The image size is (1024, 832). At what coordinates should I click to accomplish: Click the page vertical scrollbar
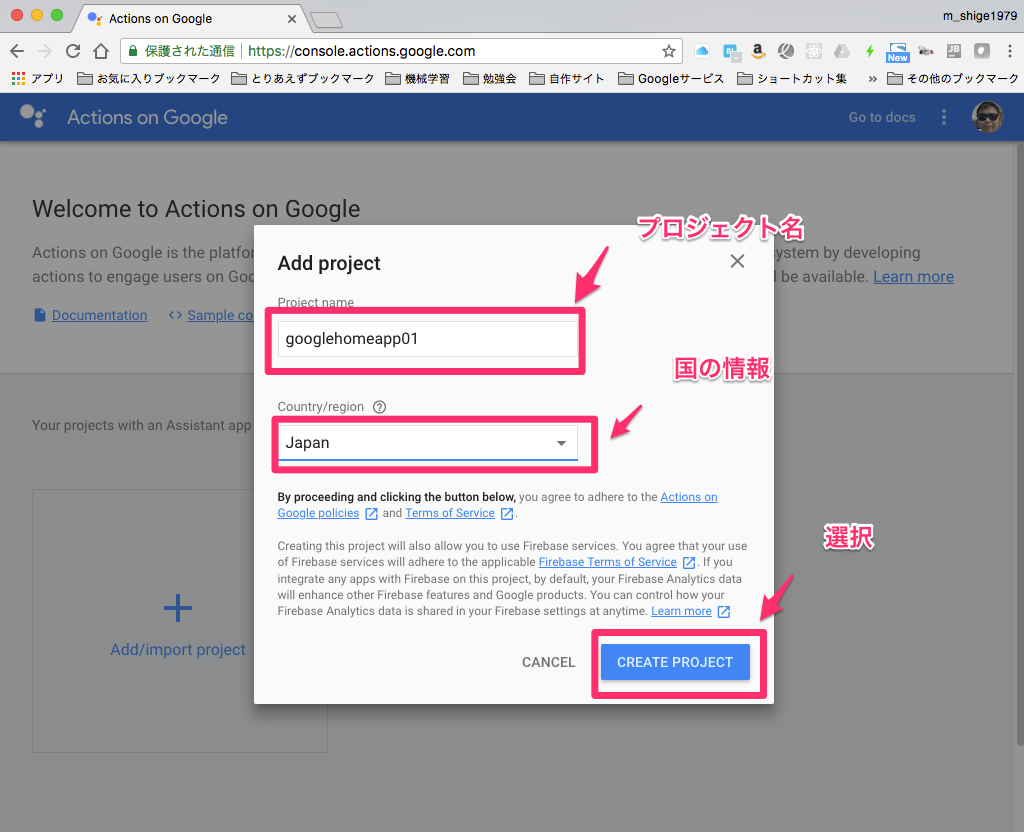tap(1020, 444)
